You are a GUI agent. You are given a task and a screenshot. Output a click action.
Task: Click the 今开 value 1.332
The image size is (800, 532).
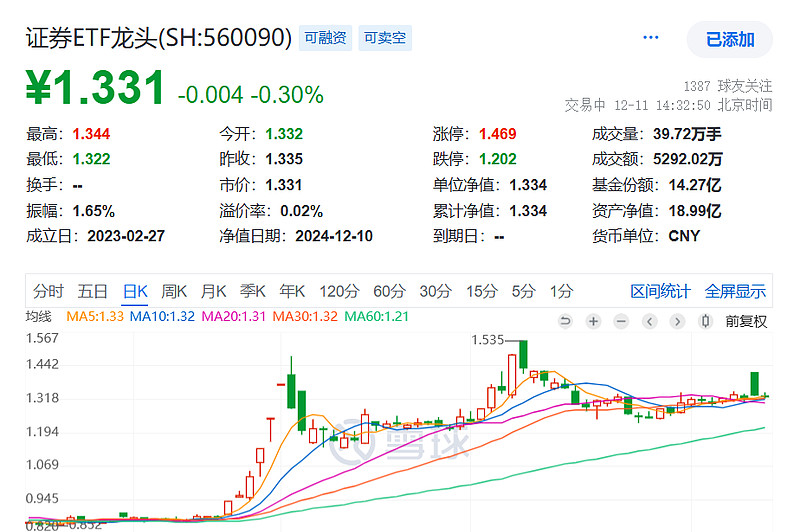click(284, 134)
